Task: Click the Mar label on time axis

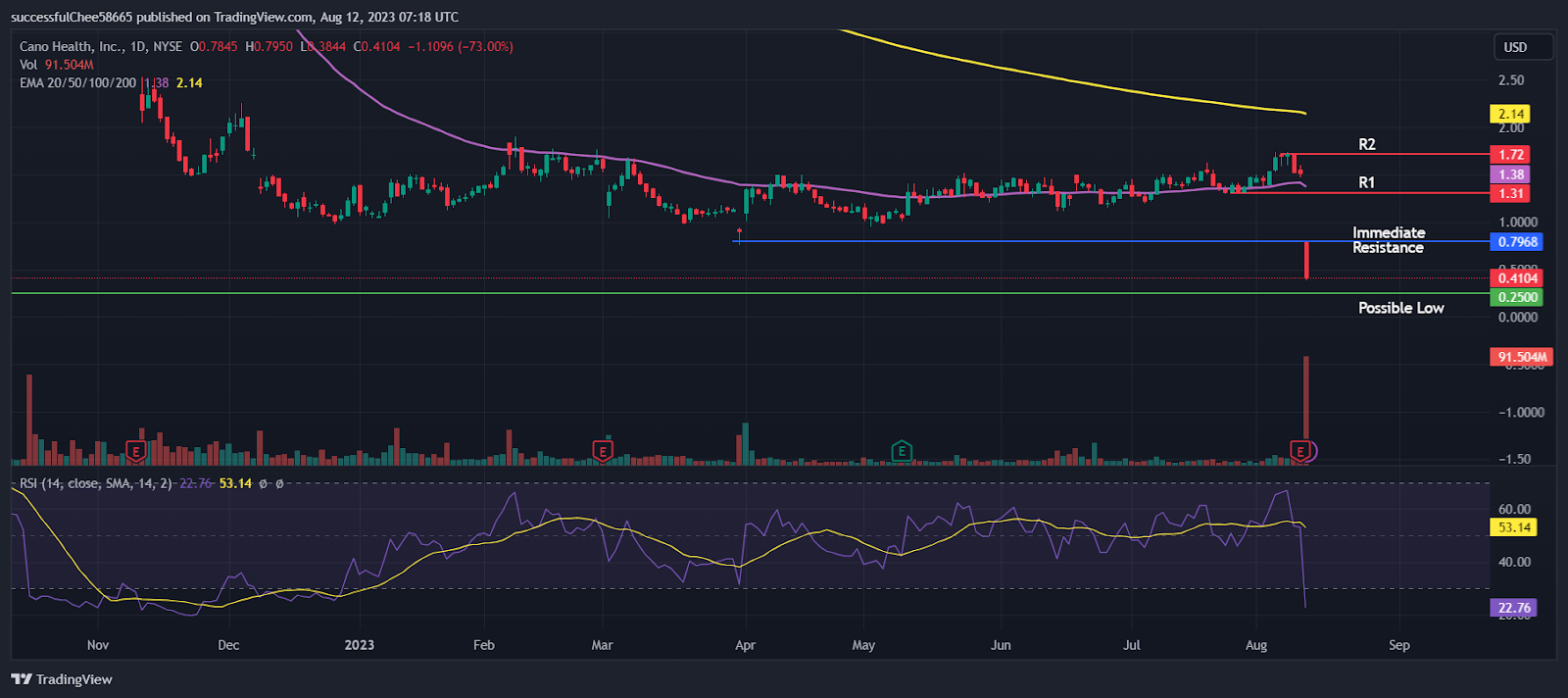Action: point(603,645)
